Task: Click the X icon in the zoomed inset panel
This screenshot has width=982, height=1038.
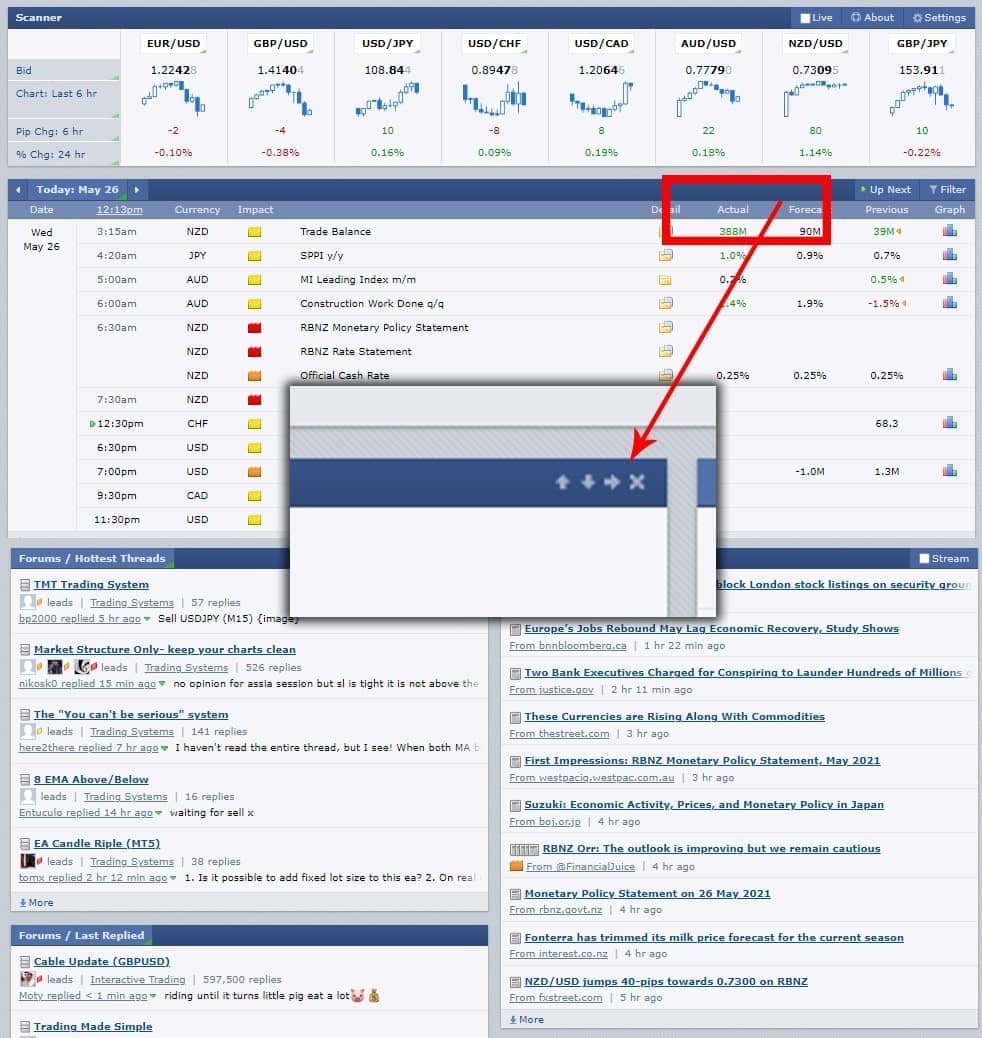Action: 637,482
